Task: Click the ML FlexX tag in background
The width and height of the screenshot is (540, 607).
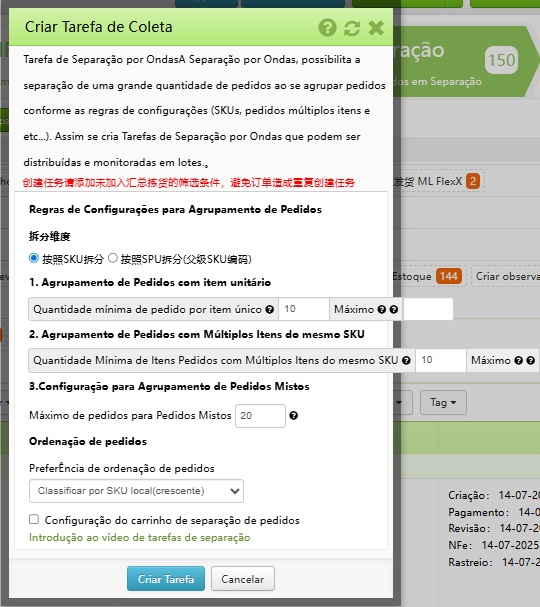Action: pyautogui.click(x=439, y=181)
